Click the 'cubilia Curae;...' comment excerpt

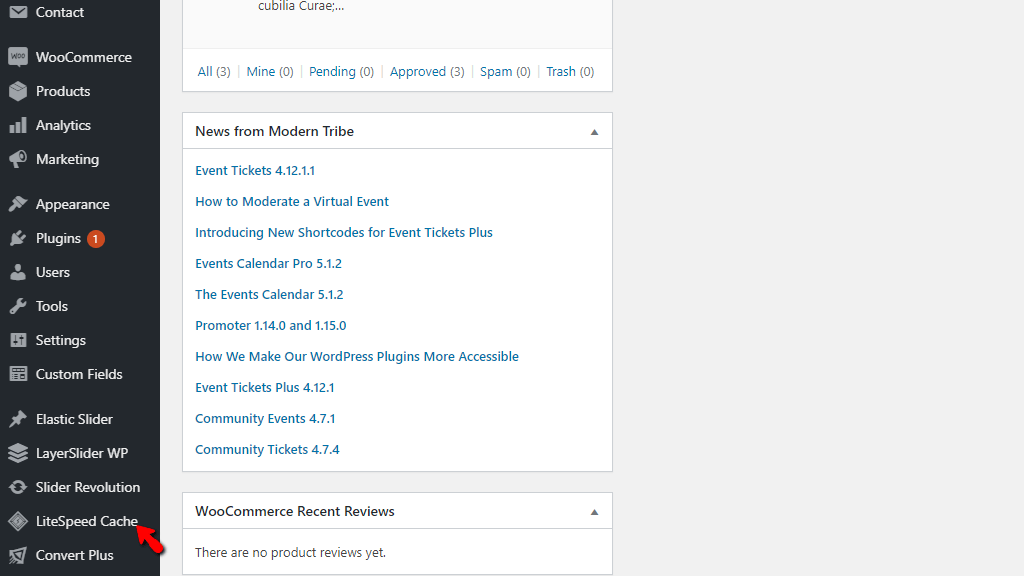coord(301,7)
